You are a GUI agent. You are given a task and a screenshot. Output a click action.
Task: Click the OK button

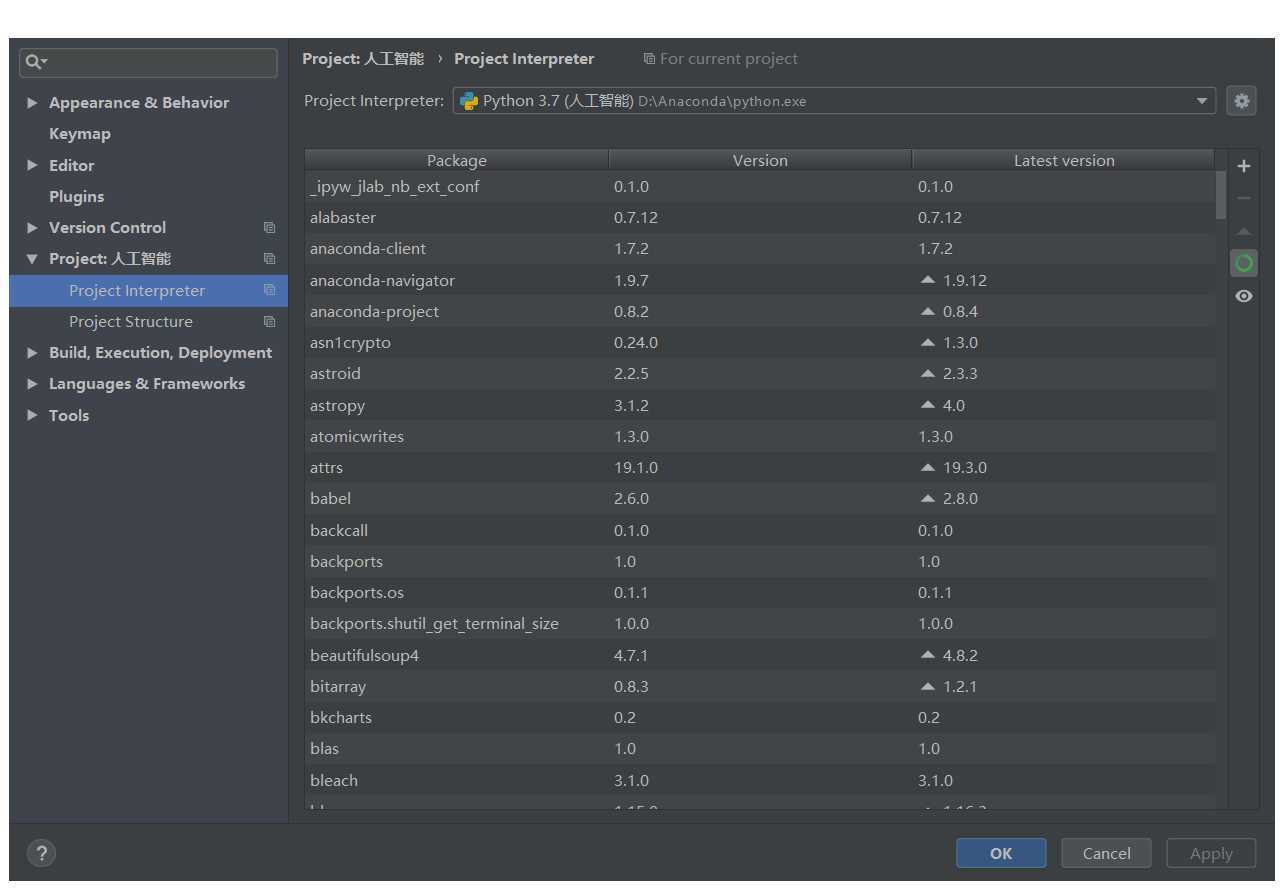tap(1001, 853)
